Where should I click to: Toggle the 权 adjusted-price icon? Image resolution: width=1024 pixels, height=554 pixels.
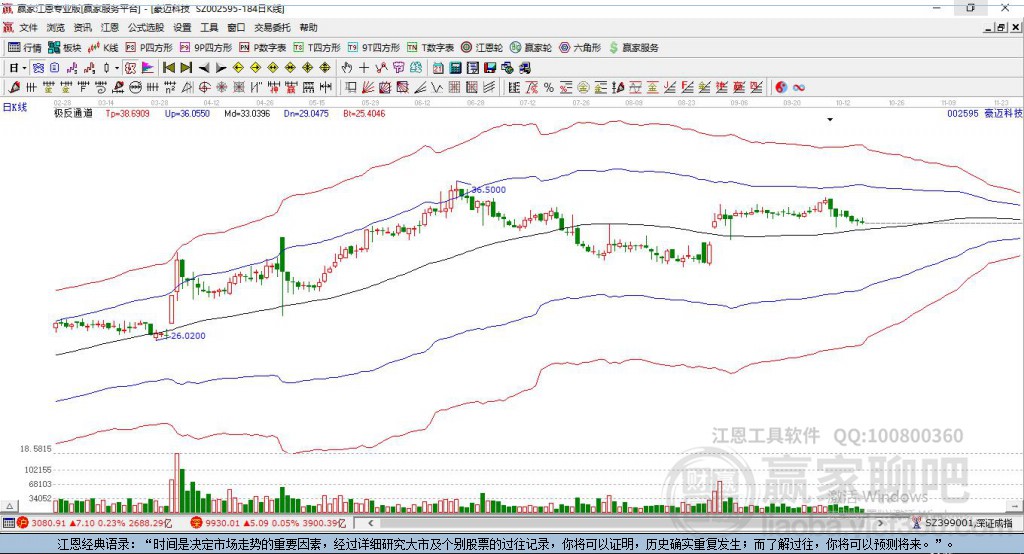131,68
